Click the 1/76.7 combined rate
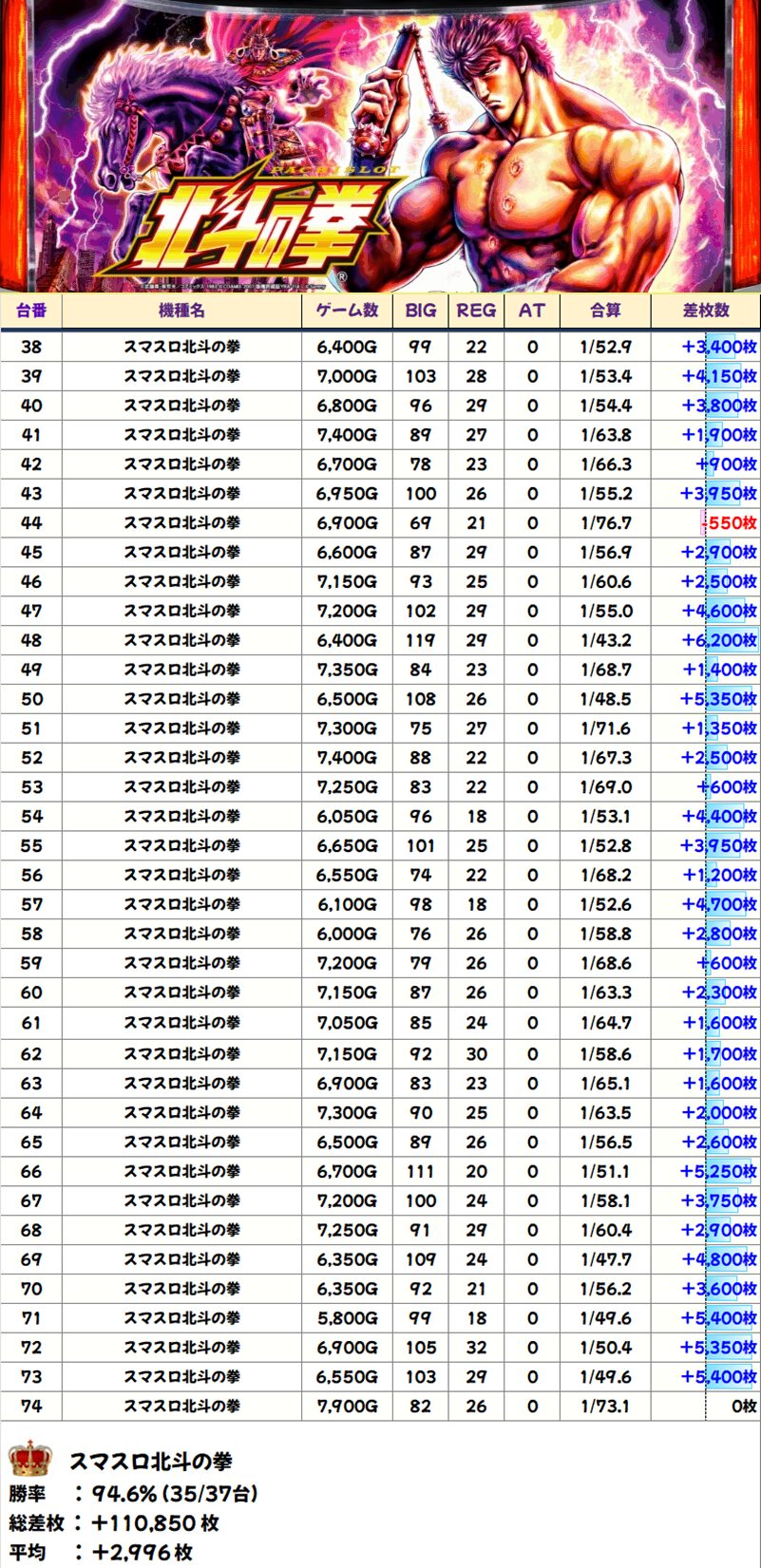Screen dimensions: 761x1568 tap(605, 523)
